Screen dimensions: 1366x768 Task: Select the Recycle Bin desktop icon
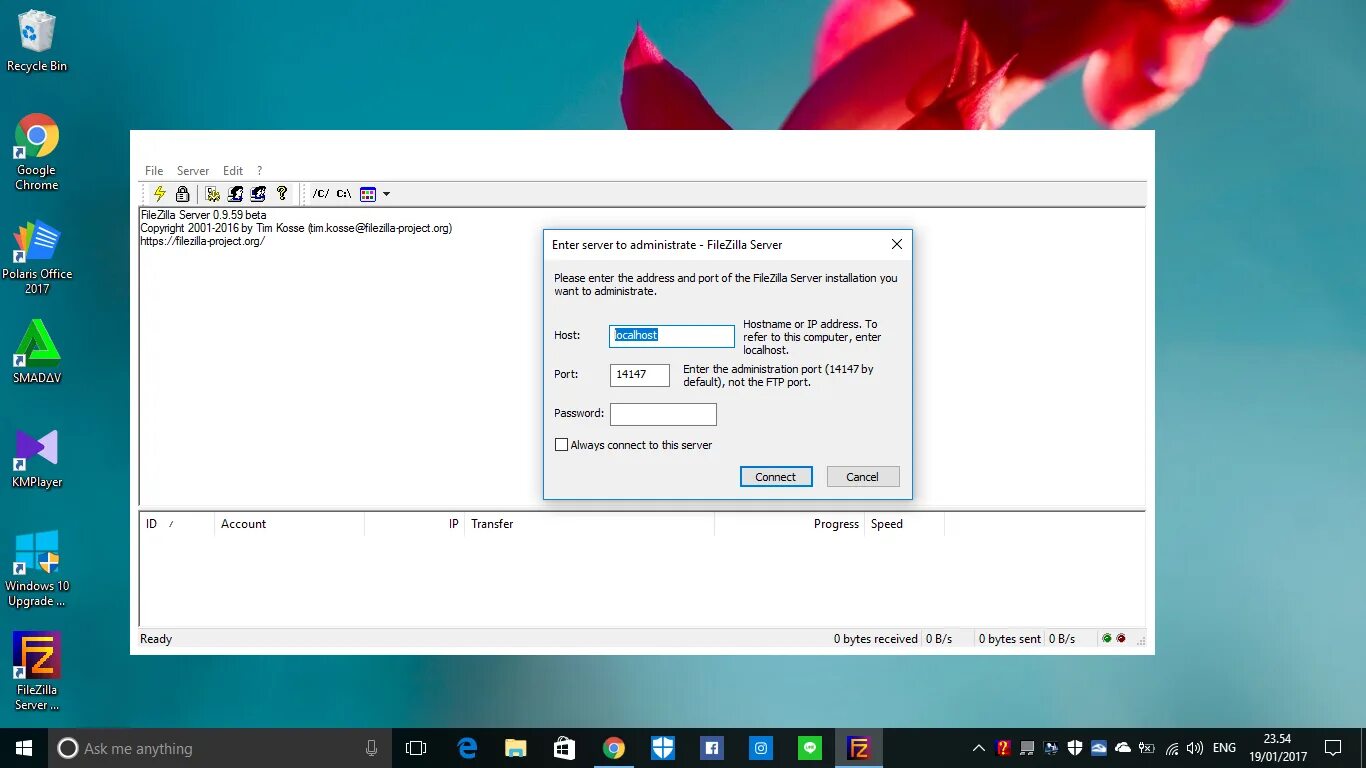37,42
